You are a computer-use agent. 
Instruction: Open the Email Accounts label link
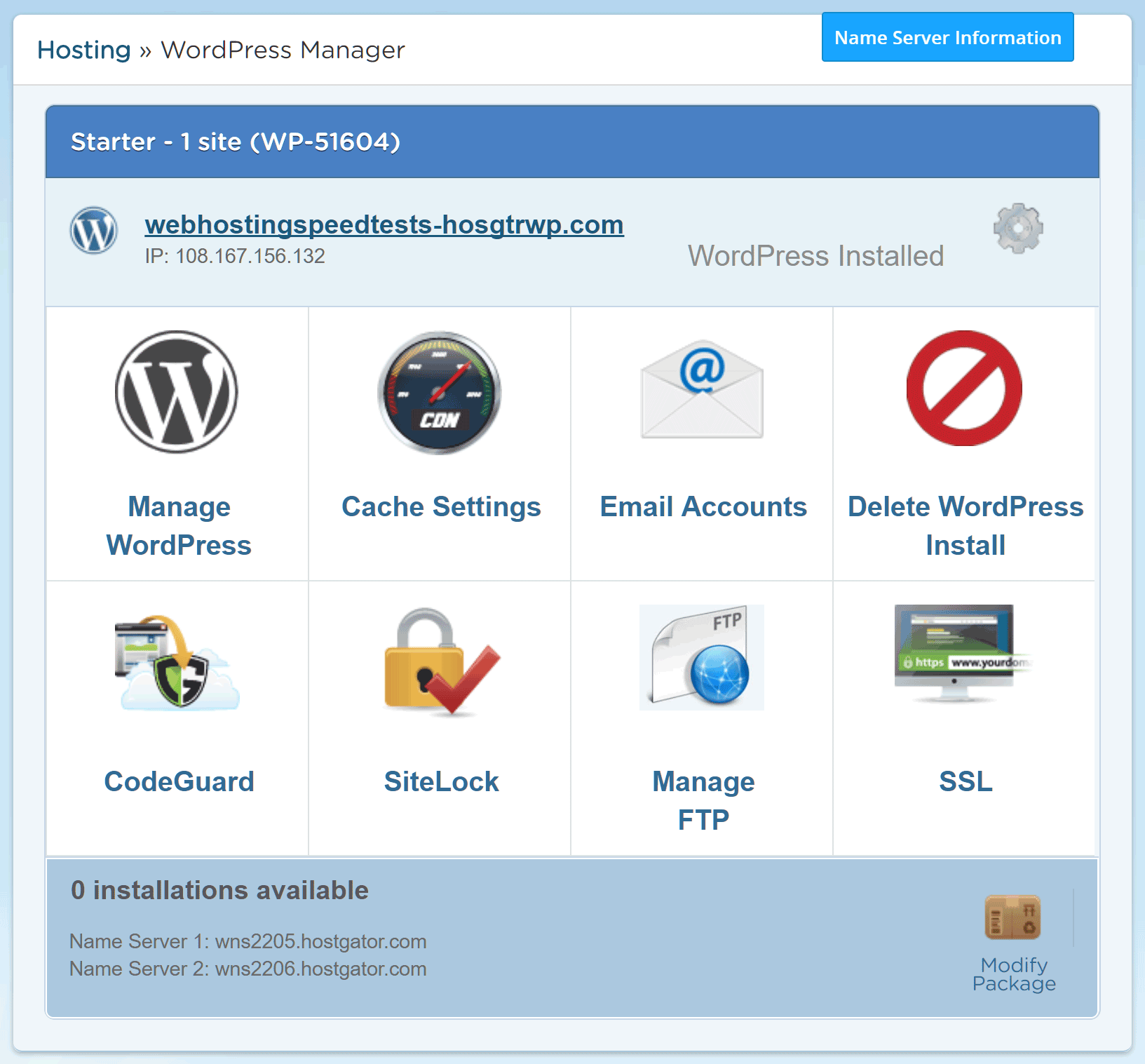[x=703, y=506]
